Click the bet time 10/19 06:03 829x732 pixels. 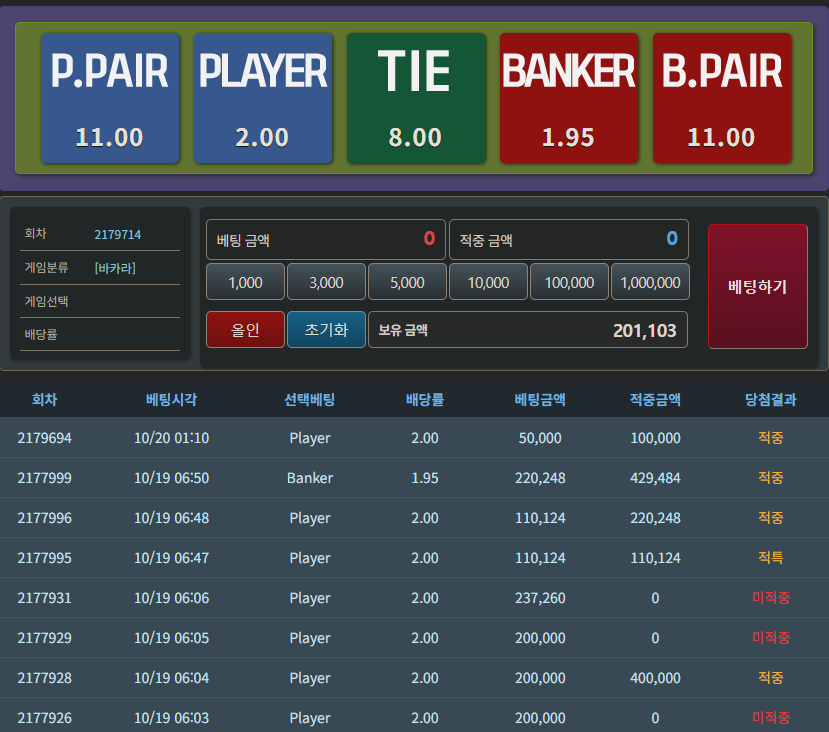[x=171, y=718]
